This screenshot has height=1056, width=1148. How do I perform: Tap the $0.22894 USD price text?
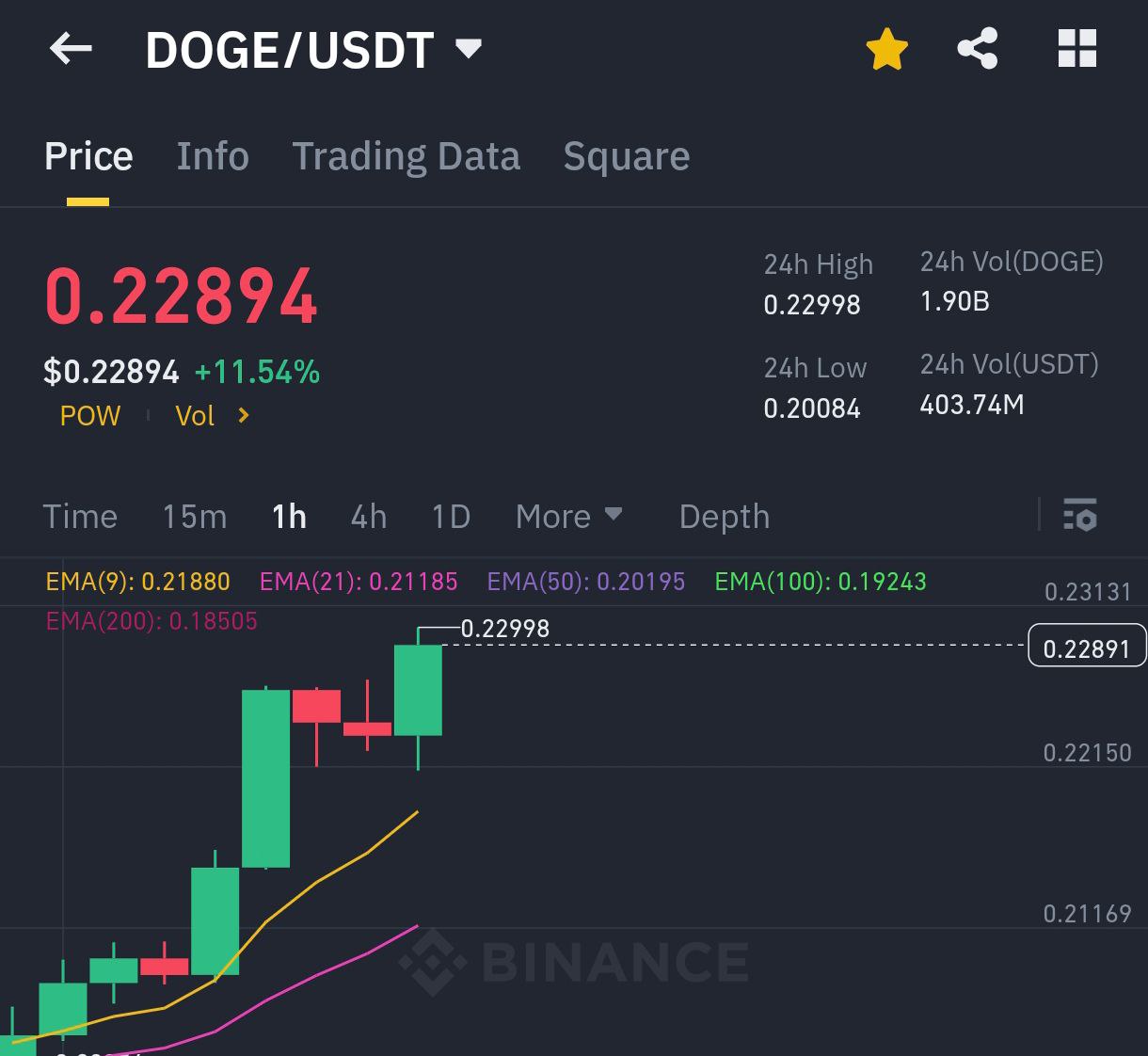pos(111,373)
